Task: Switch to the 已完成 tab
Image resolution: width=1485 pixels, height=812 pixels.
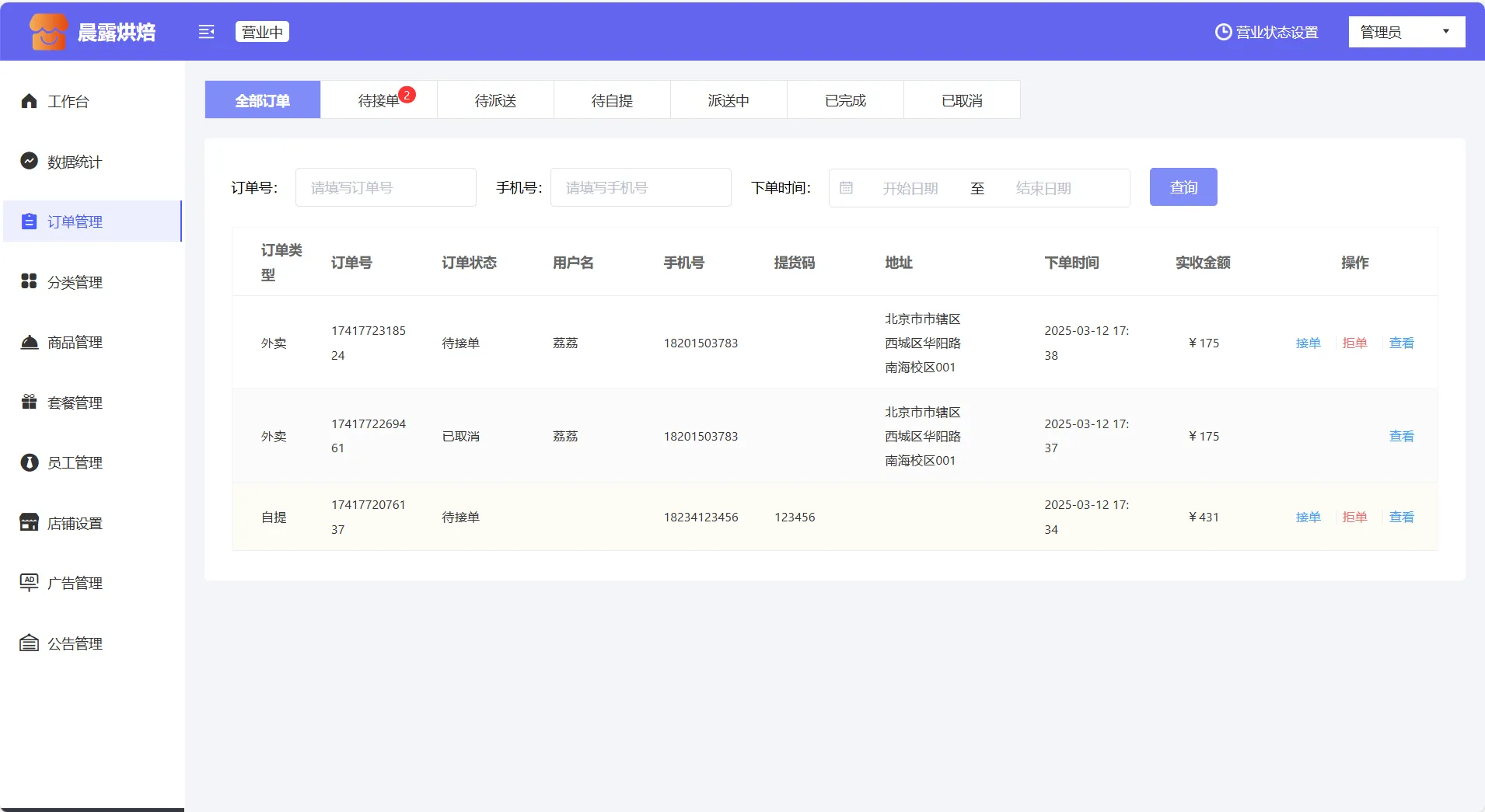Action: coord(845,100)
